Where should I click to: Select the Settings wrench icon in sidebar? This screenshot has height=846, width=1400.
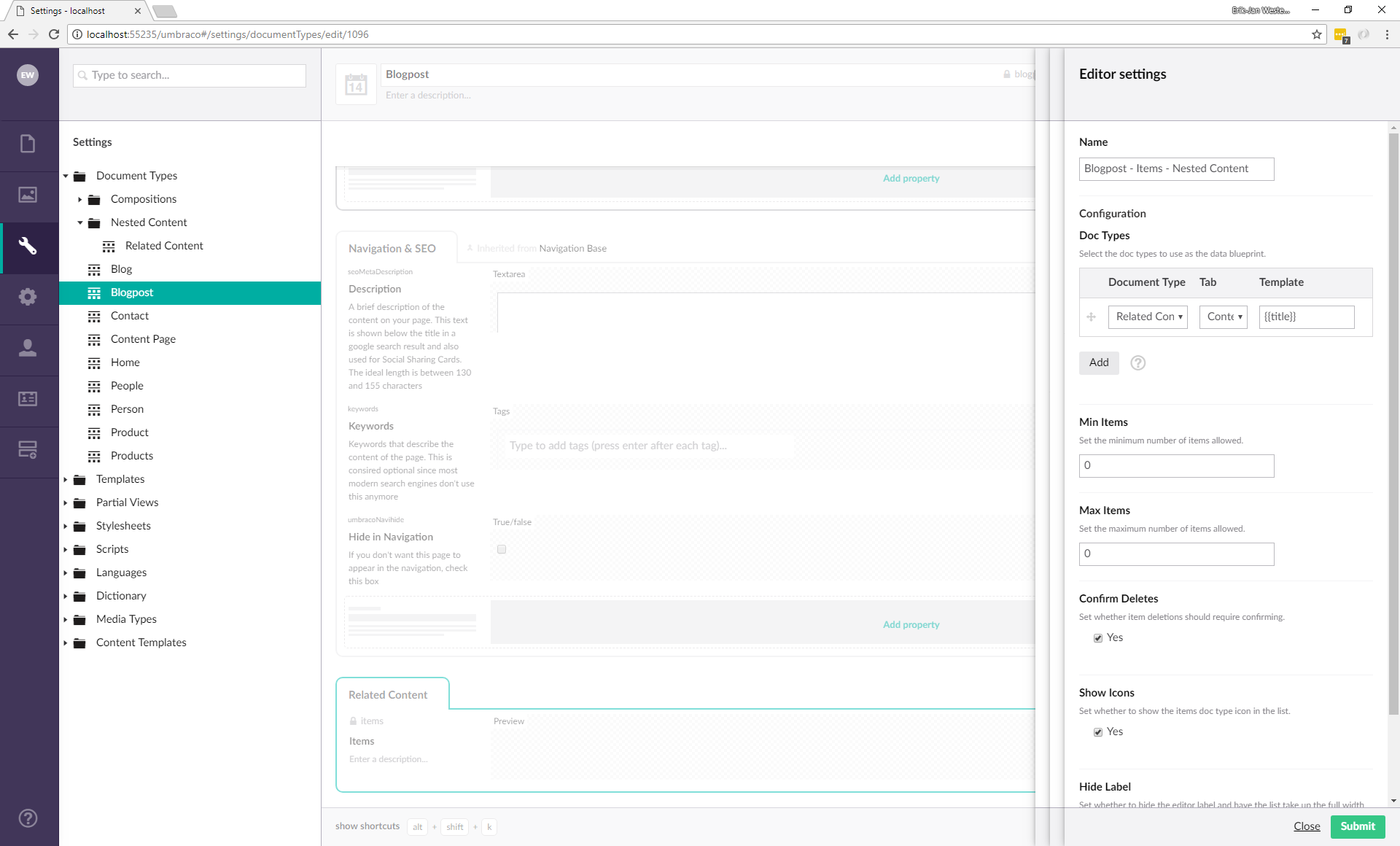(28, 246)
